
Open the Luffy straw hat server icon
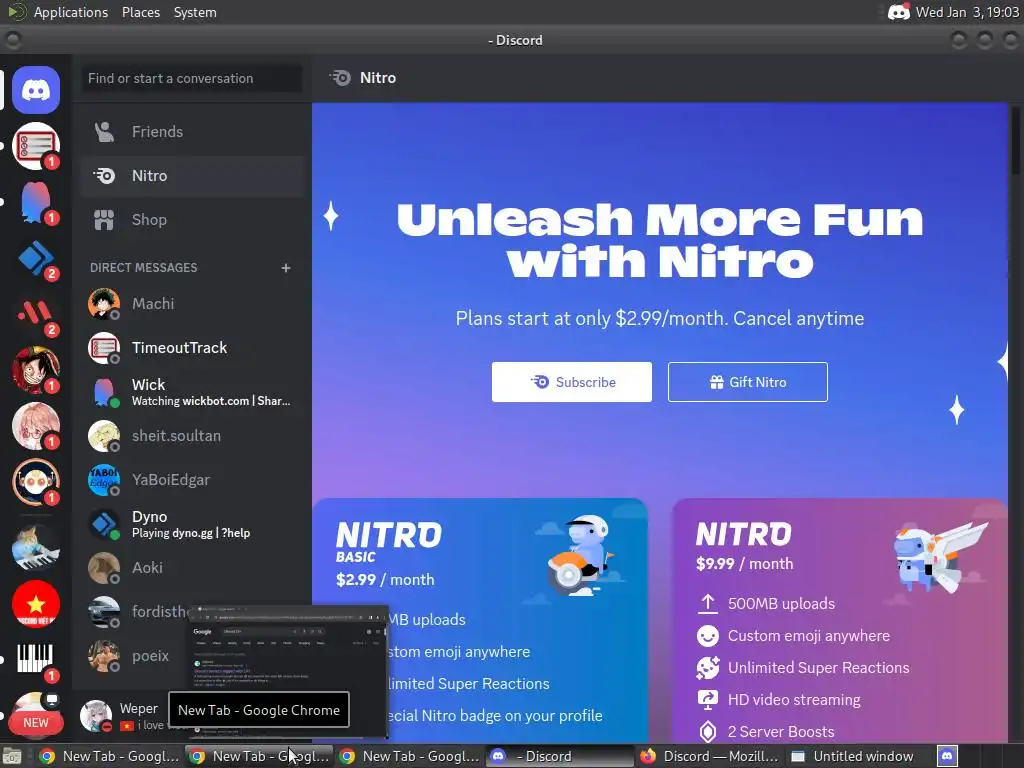(x=36, y=370)
